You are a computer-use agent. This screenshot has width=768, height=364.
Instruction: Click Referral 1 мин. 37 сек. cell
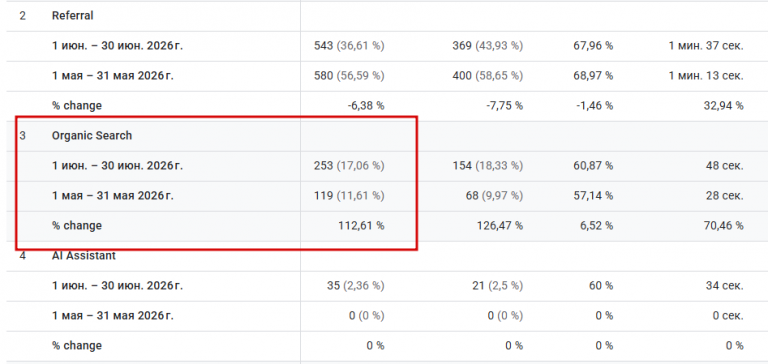click(706, 46)
